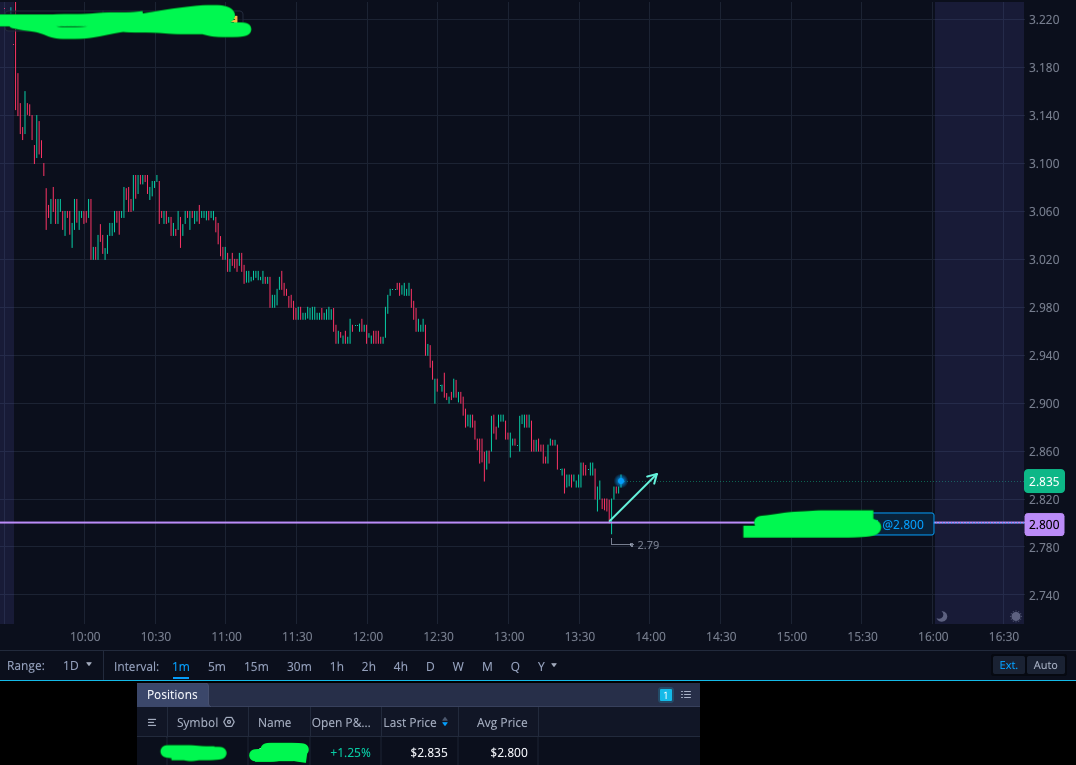Toggle Auto price scaling
Image resolution: width=1076 pixels, height=765 pixels.
coord(1045,665)
